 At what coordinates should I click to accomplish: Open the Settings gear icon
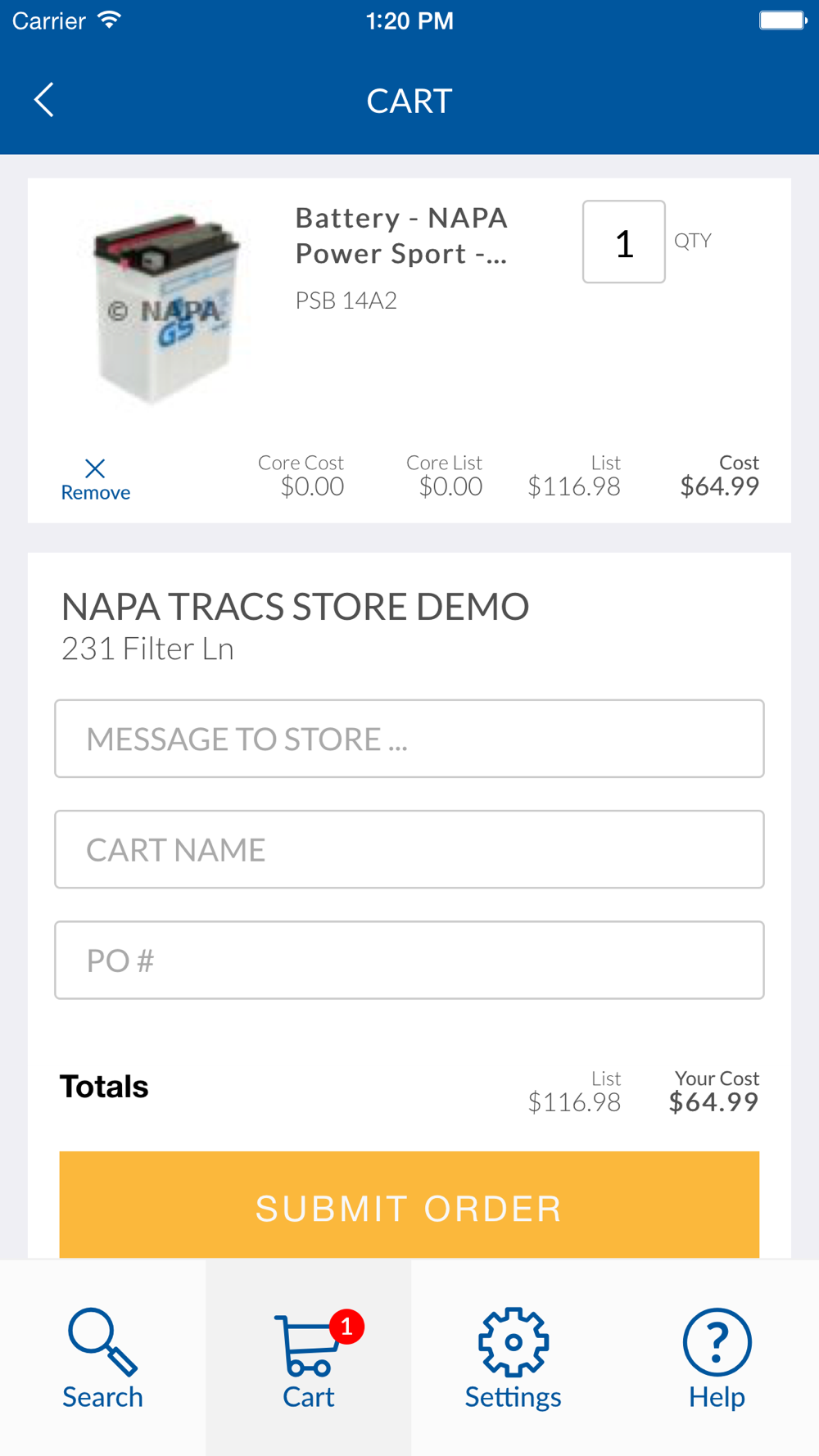[514, 1341]
